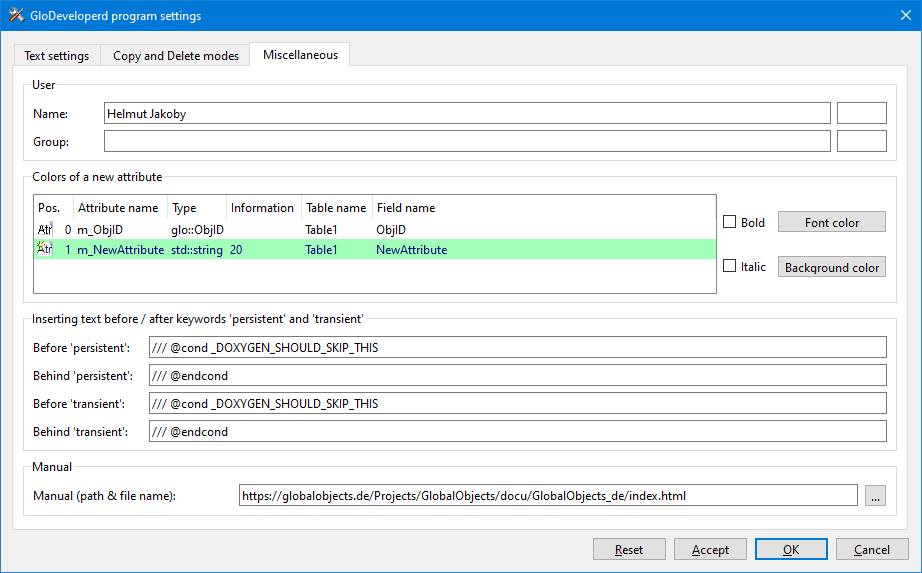Image resolution: width=922 pixels, height=573 pixels.
Task: Switch to the Text settings tab
Action: click(x=56, y=55)
